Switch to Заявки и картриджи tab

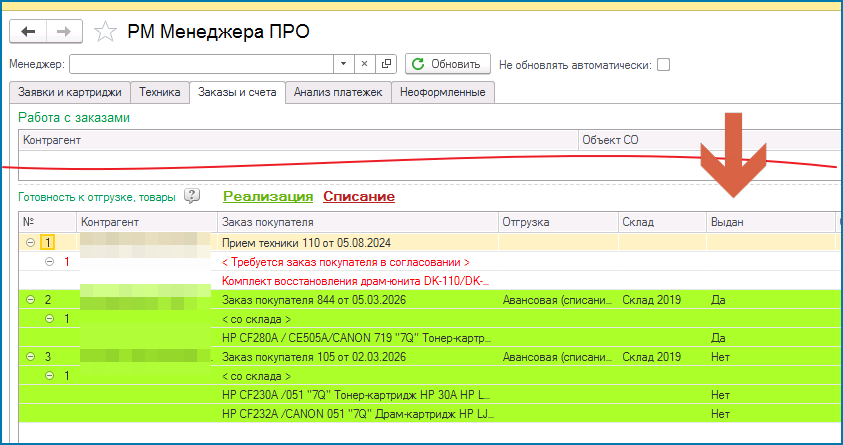click(70, 92)
